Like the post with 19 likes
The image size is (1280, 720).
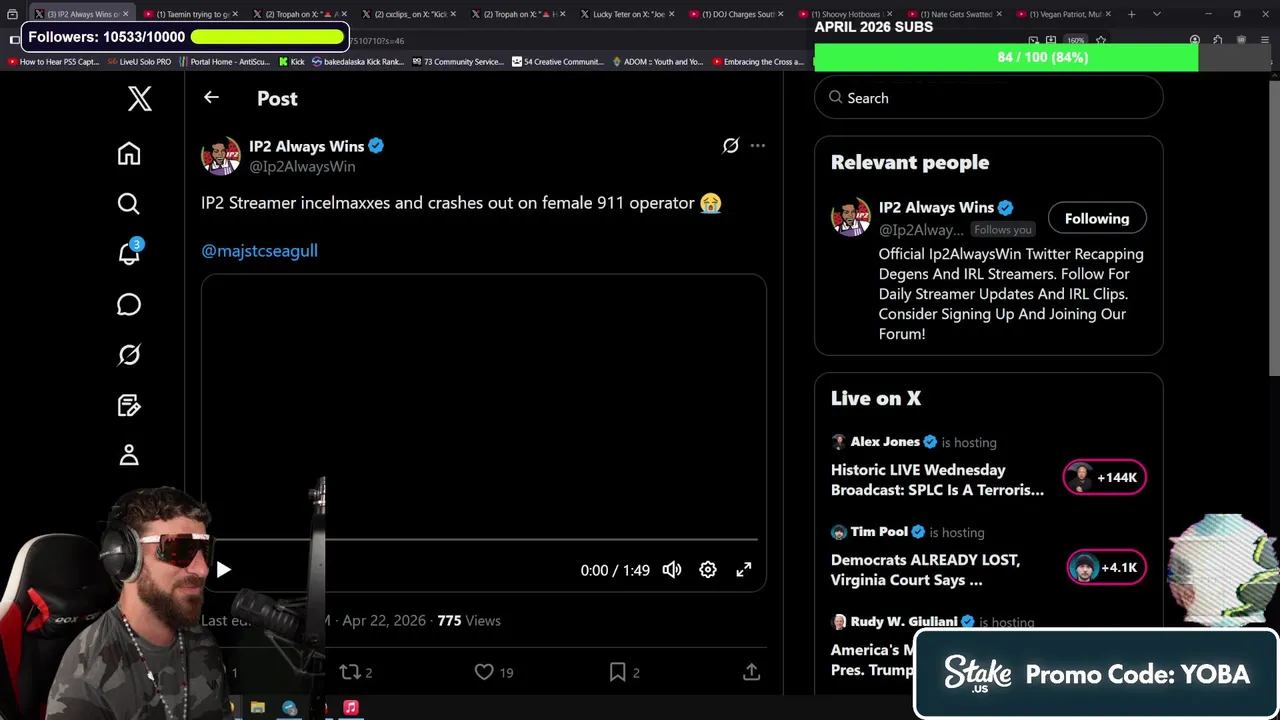pos(494,672)
